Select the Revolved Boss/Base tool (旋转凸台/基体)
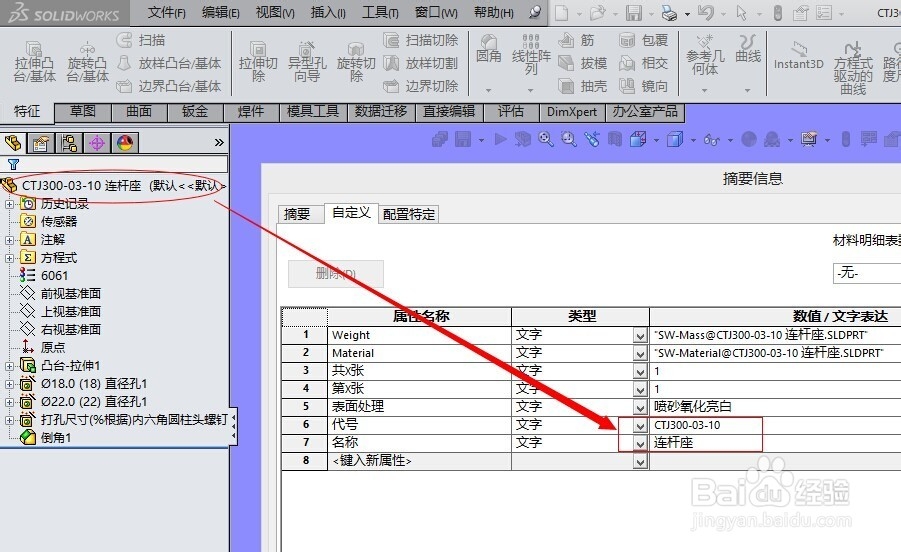The height and width of the screenshot is (552, 901). 87,61
